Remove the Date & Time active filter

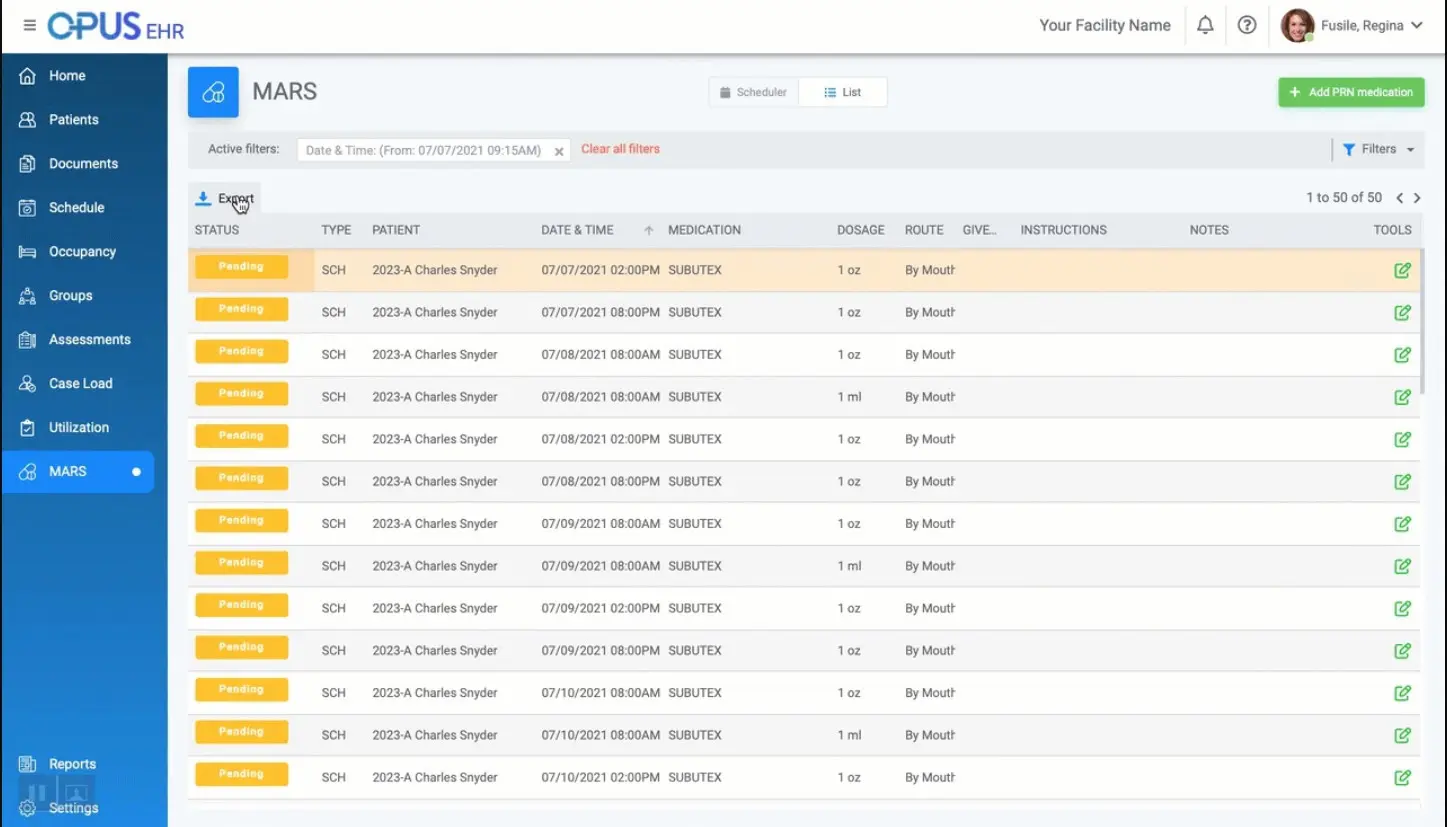558,148
